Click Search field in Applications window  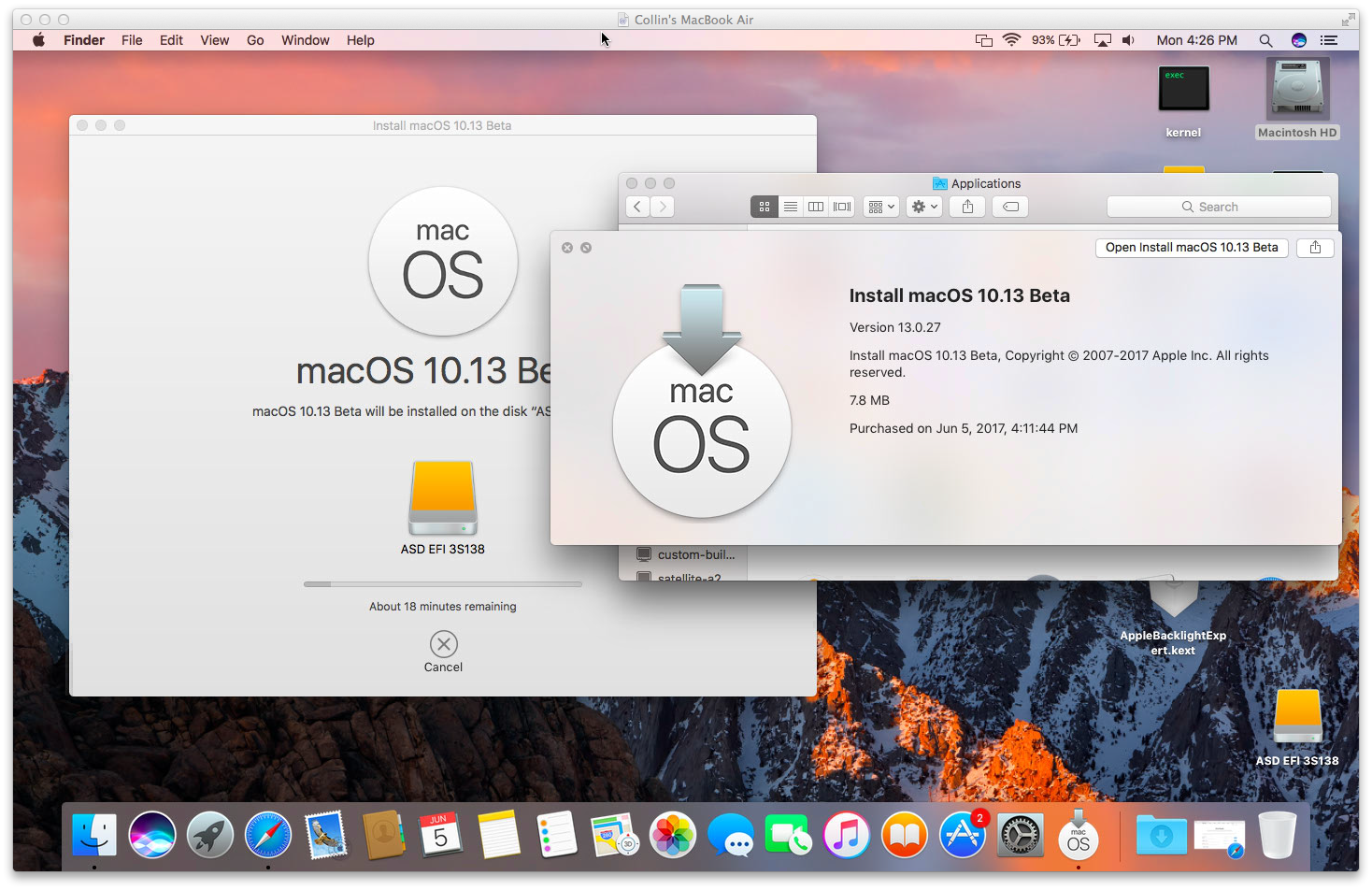(x=1219, y=207)
